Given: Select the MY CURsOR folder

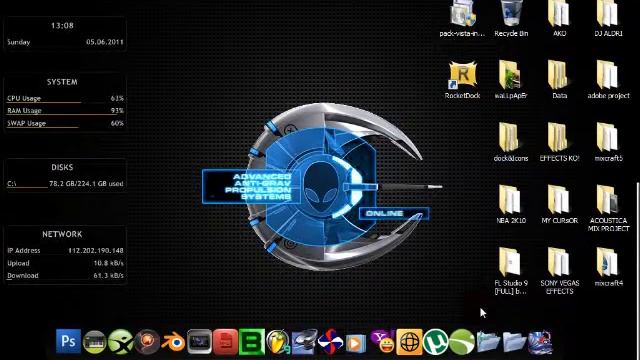Looking at the screenshot, I should pyautogui.click(x=559, y=204).
